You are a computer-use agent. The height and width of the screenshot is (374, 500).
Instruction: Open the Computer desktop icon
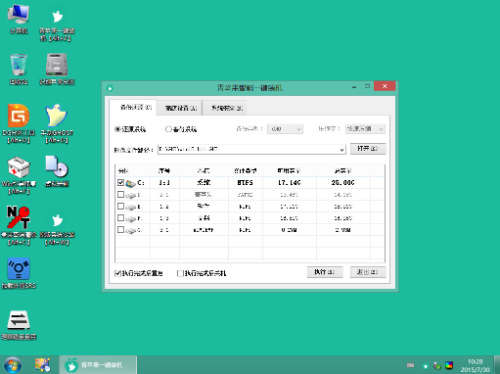tap(19, 19)
